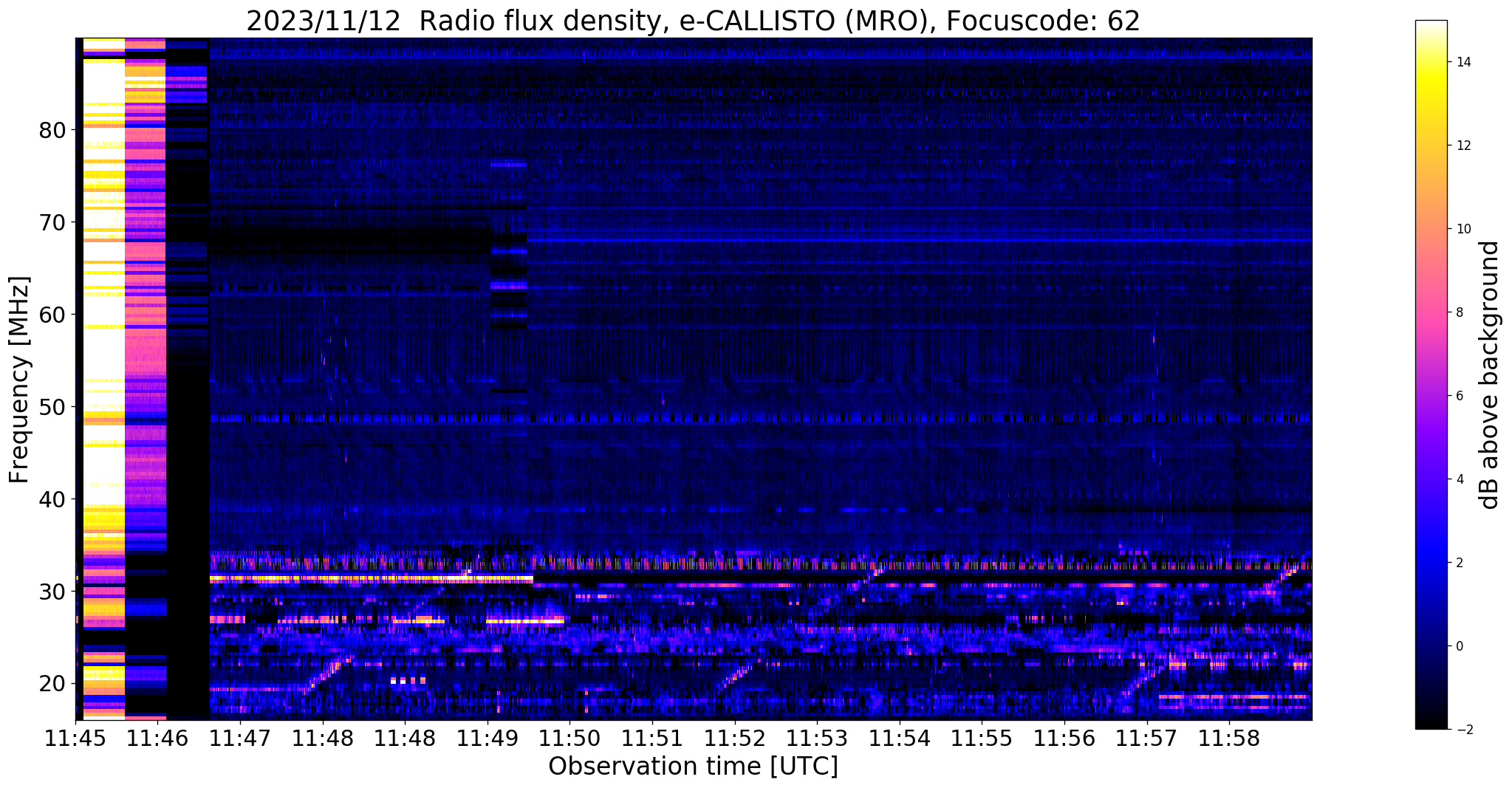
Task: Click the 'Observation time [UTC]' x-axis label
Action: 693,766
